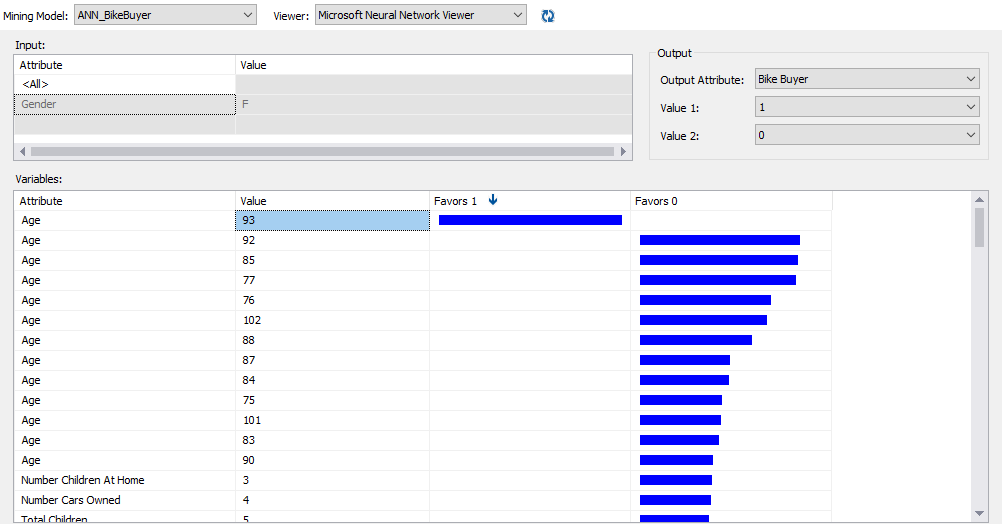This screenshot has width=1002, height=524.
Task: Click the Input right scroll arrow
Action: (x=623, y=151)
